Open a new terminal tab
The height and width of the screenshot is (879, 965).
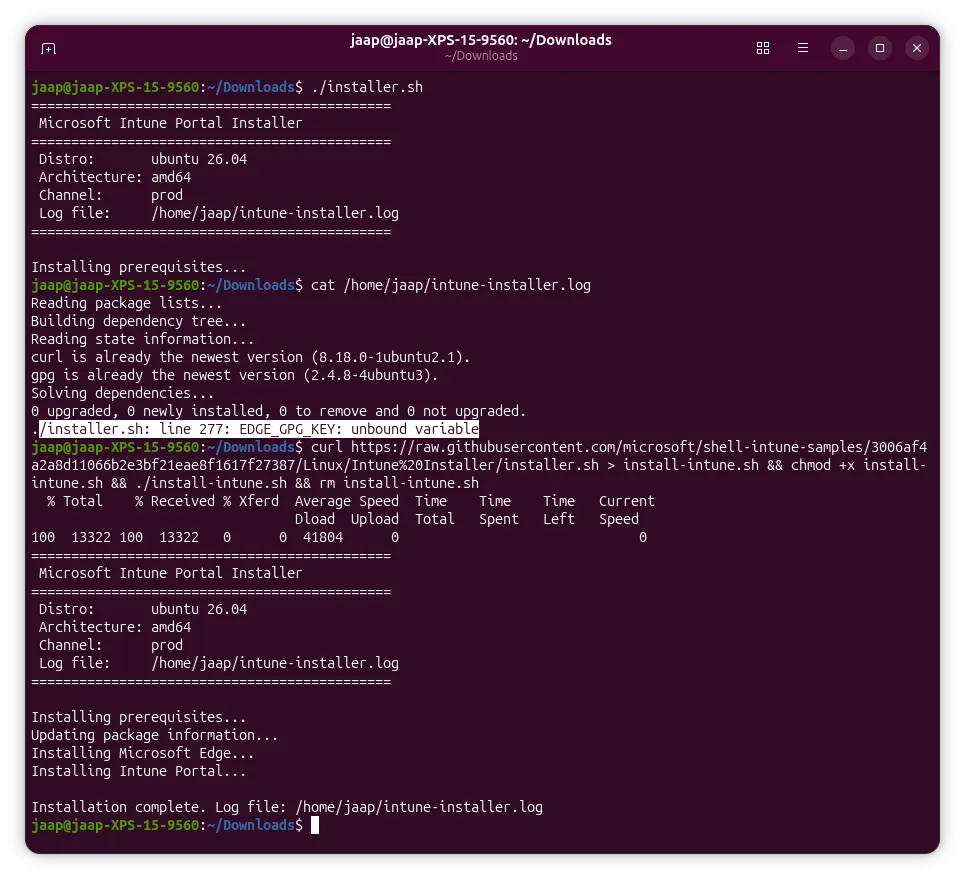pos(49,48)
